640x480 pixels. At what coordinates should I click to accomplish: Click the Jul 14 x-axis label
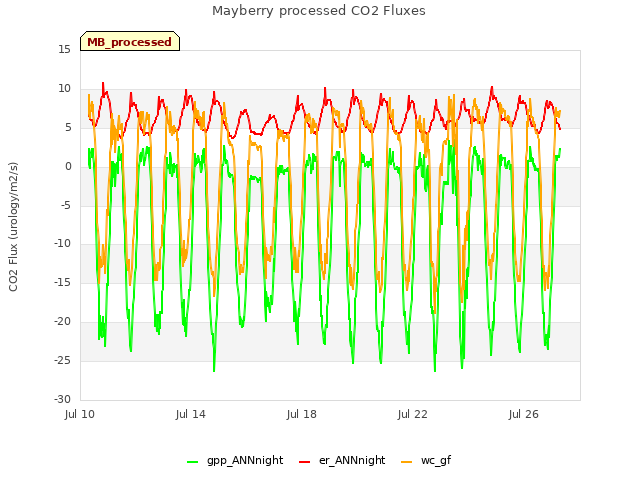(x=191, y=414)
